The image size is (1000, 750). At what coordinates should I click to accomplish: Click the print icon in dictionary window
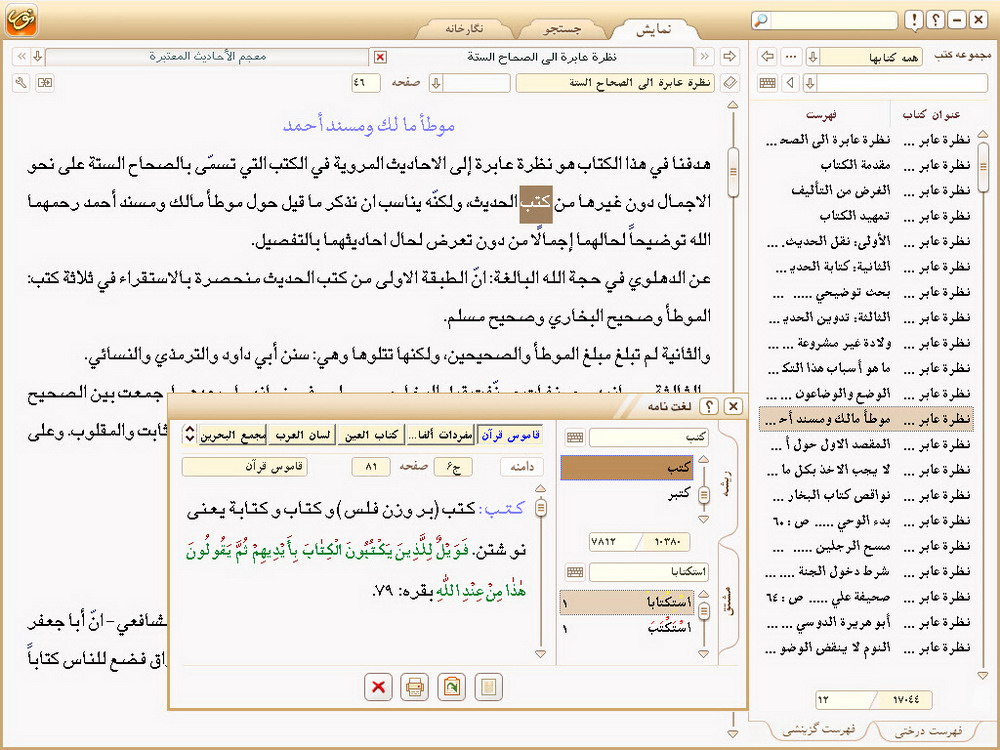[413, 687]
